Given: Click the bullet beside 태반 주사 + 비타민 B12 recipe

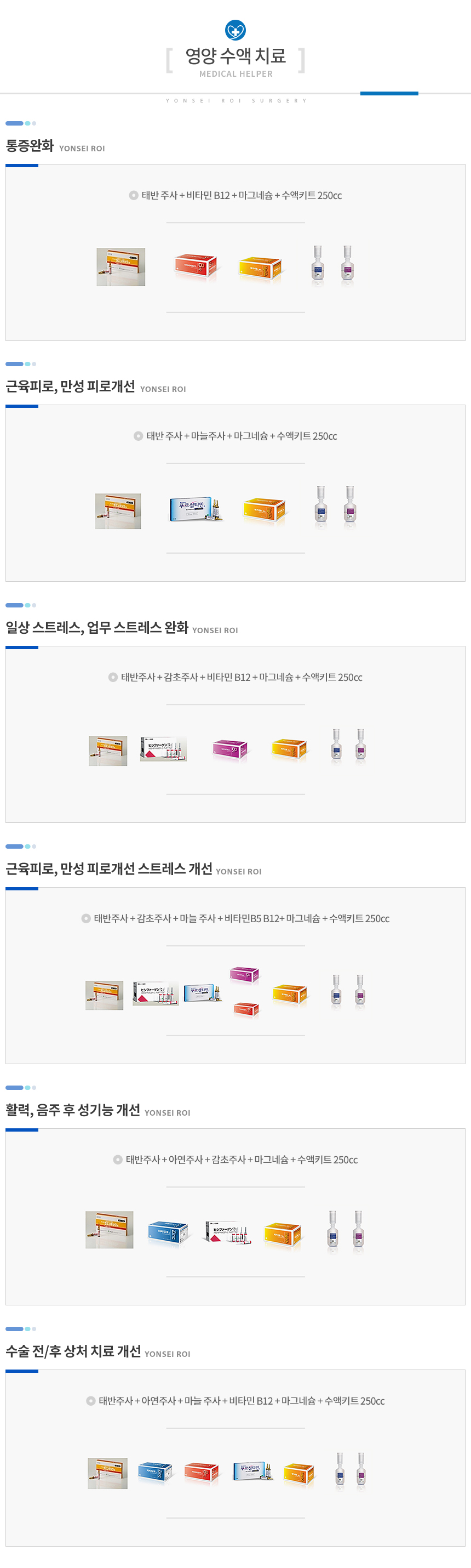Looking at the screenshot, I should pos(133,195).
